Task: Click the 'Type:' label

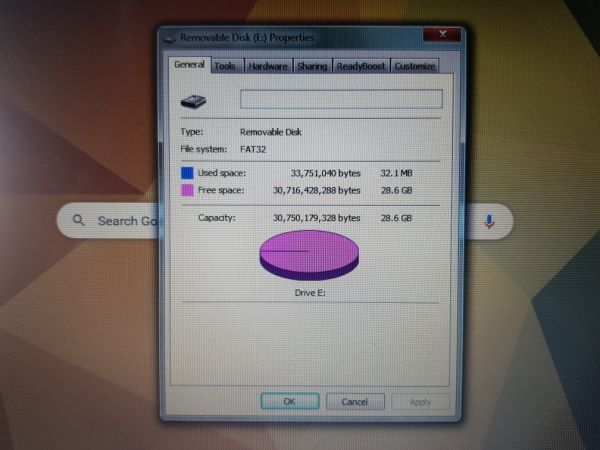Action: click(x=192, y=132)
